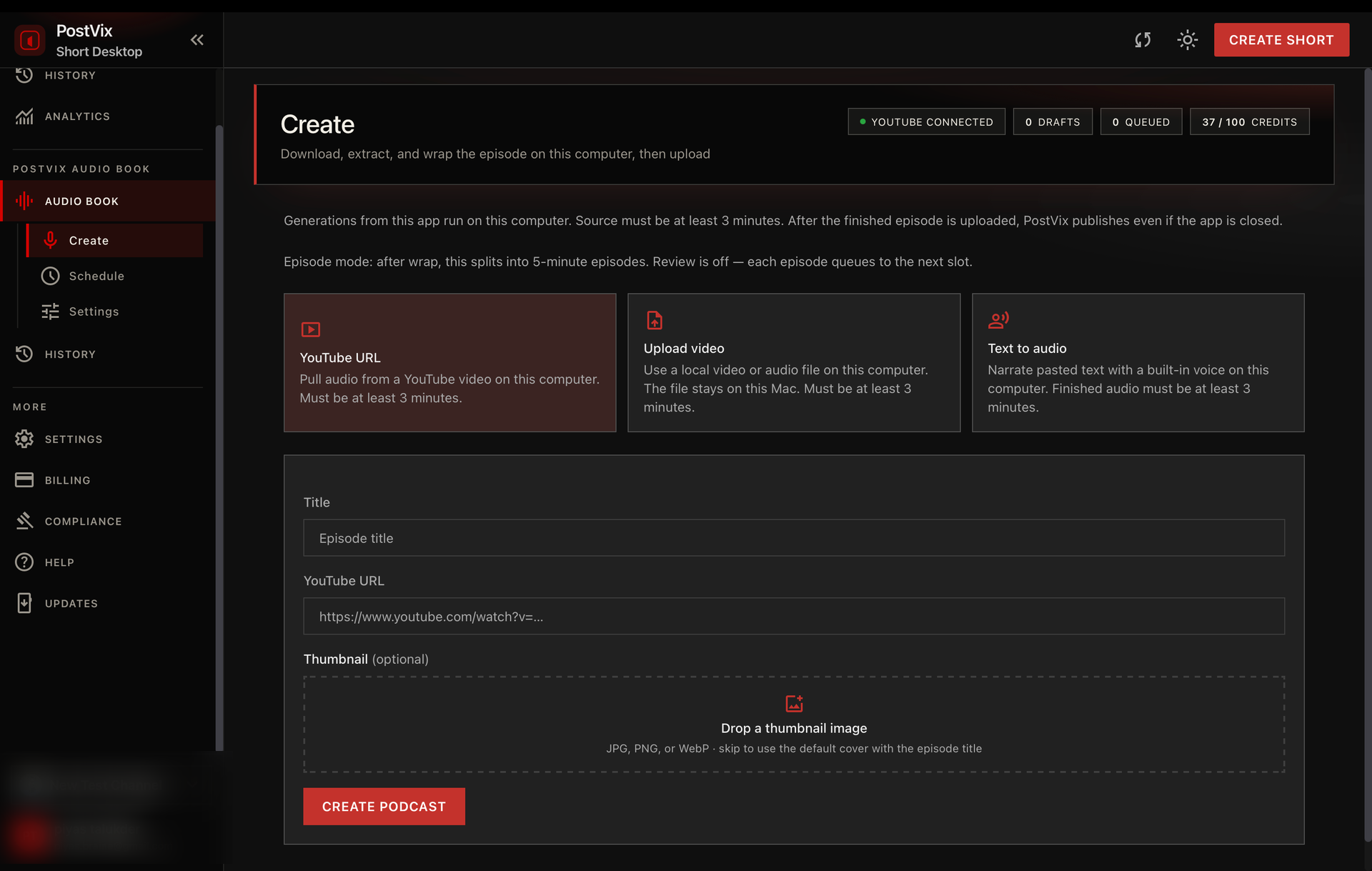Screen dimensions: 1372x871
Task: Select the Audio Book waveform item
Action: [107, 201]
